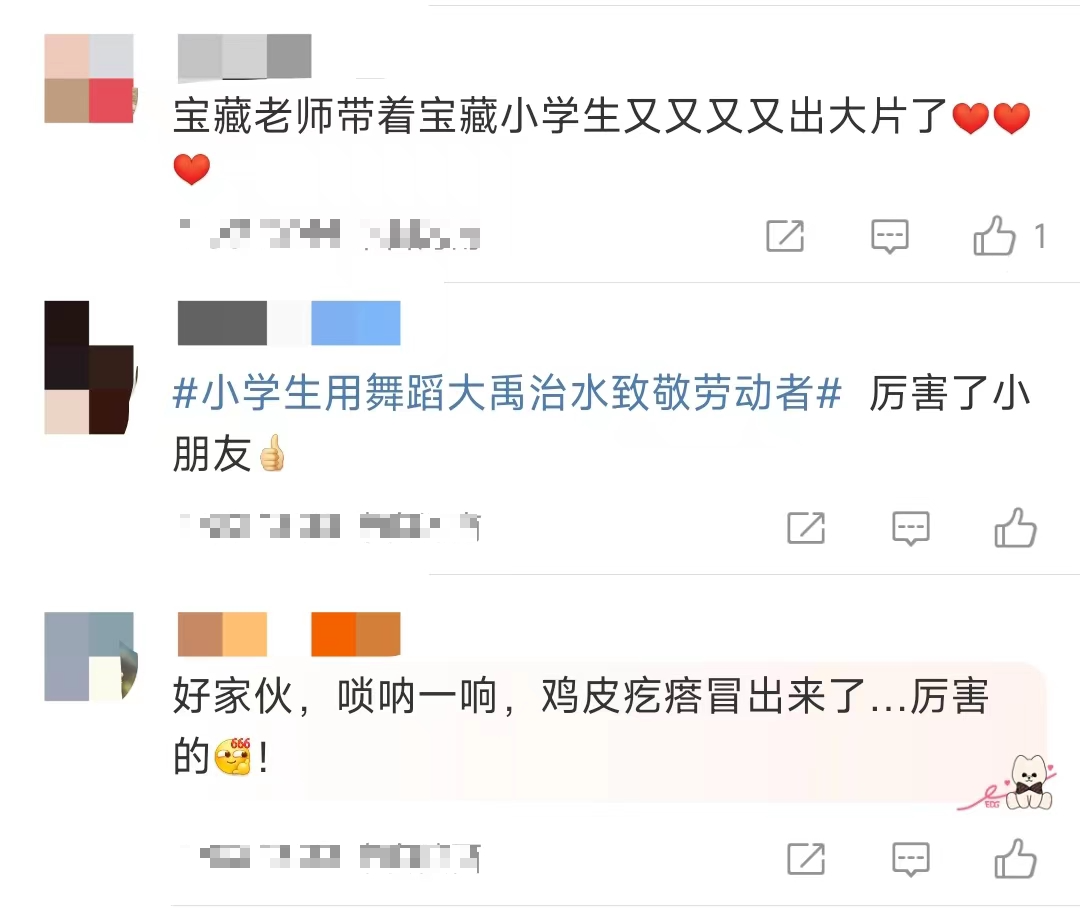The height and width of the screenshot is (908, 1080).
Task: Reply to the 唢呐一响 comment
Action: [x=911, y=859]
